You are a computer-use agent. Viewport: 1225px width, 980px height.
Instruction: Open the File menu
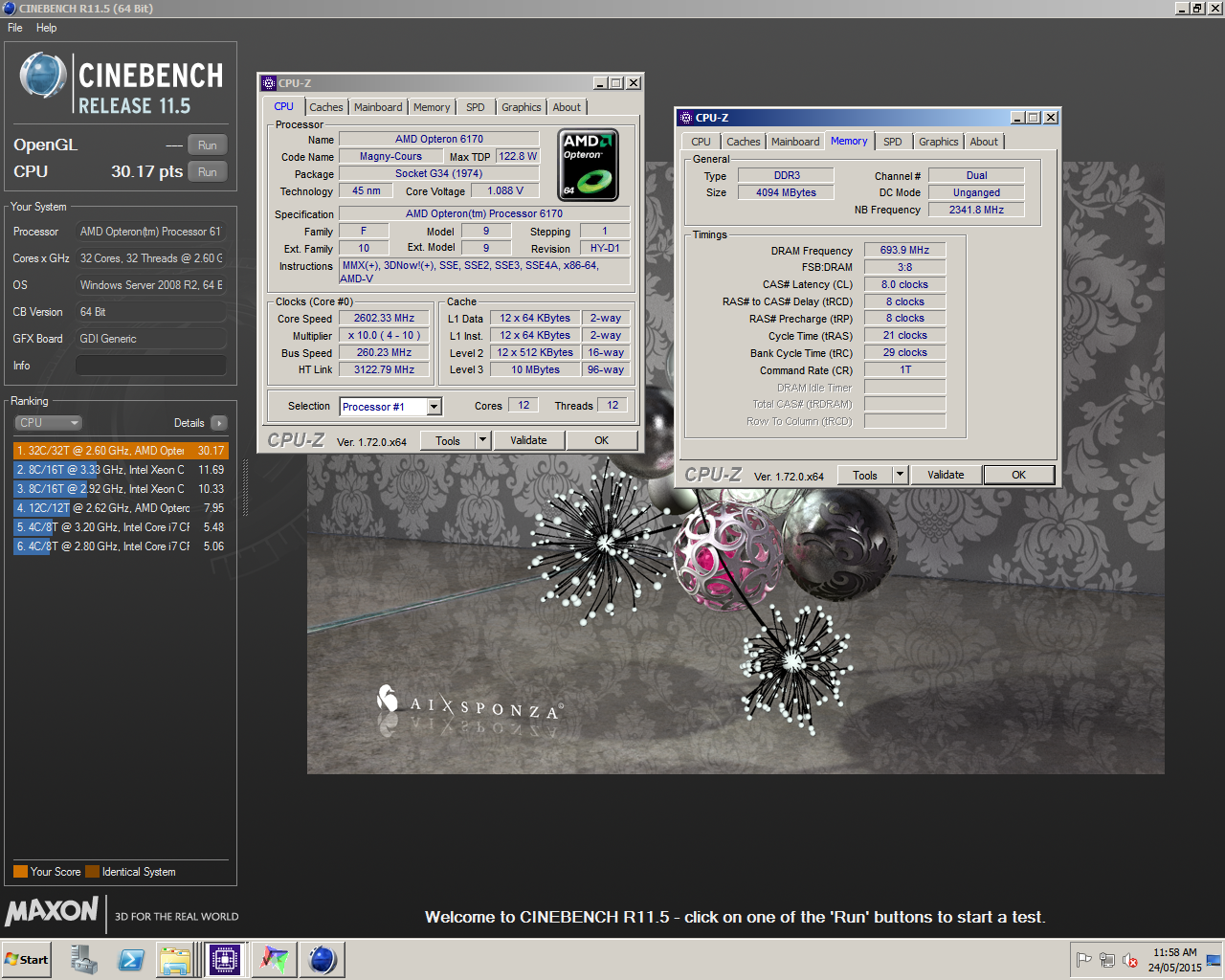click(15, 28)
